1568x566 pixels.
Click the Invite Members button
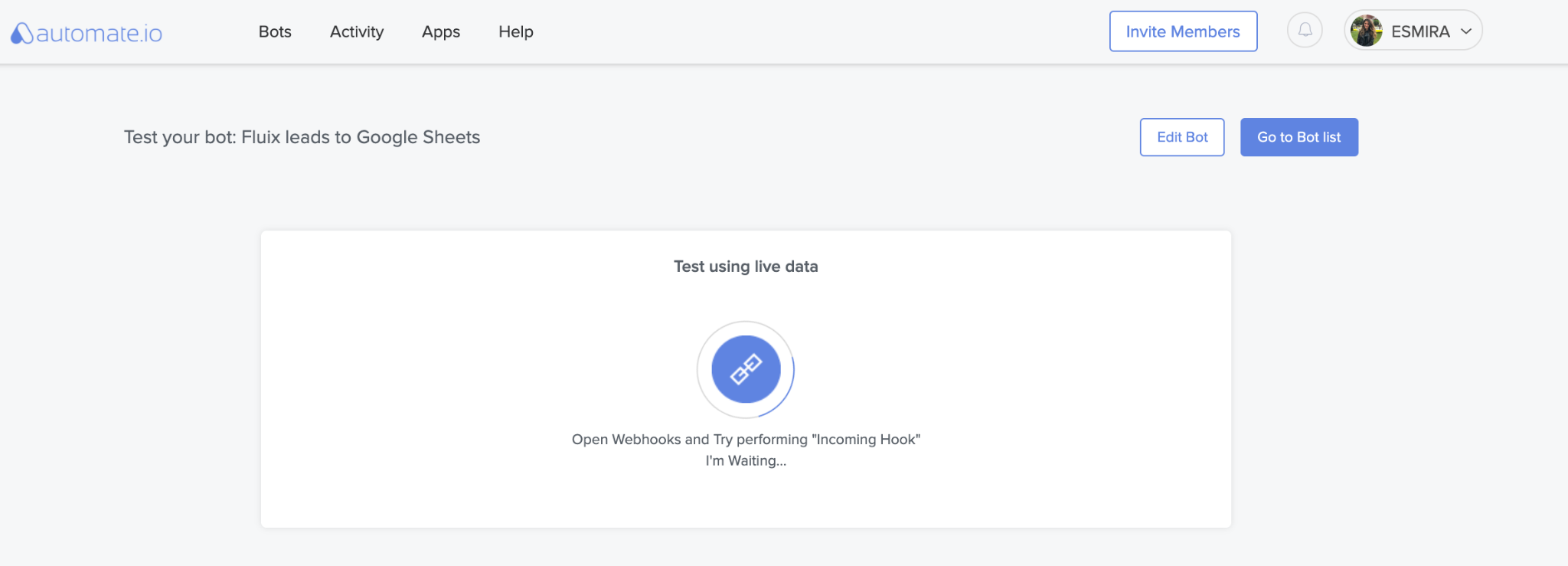pyautogui.click(x=1183, y=31)
